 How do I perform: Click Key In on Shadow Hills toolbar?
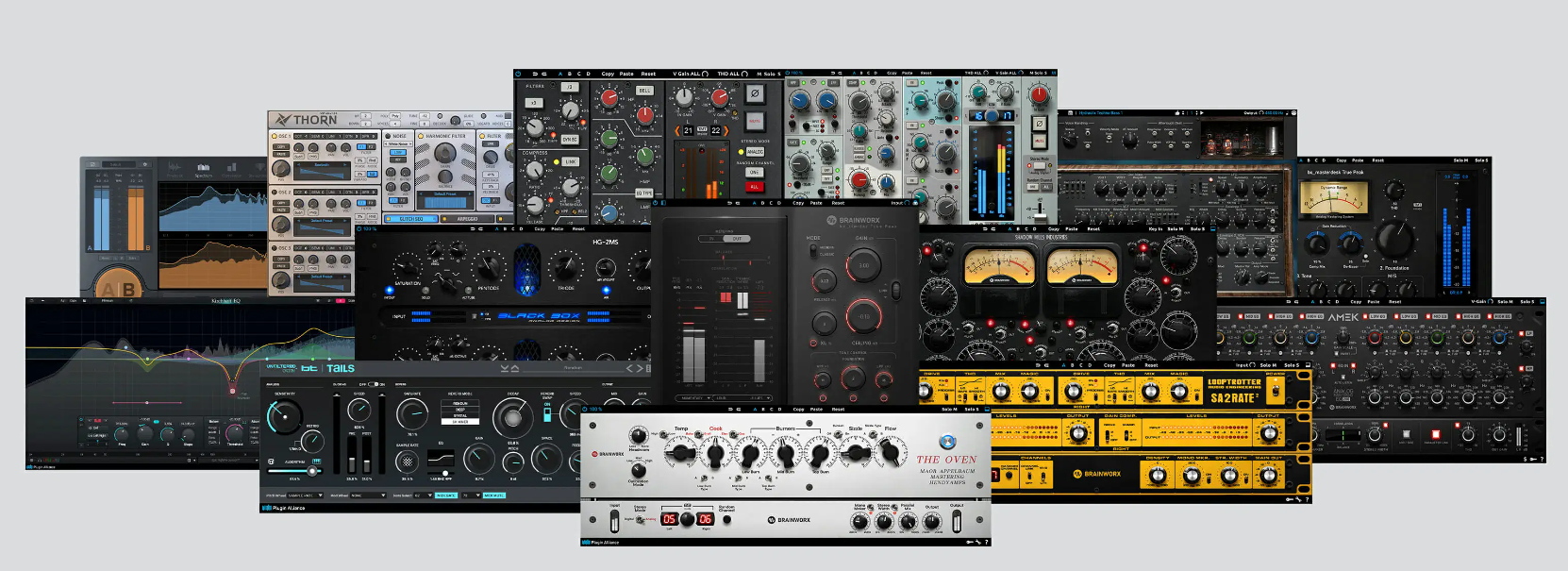coord(1156,229)
